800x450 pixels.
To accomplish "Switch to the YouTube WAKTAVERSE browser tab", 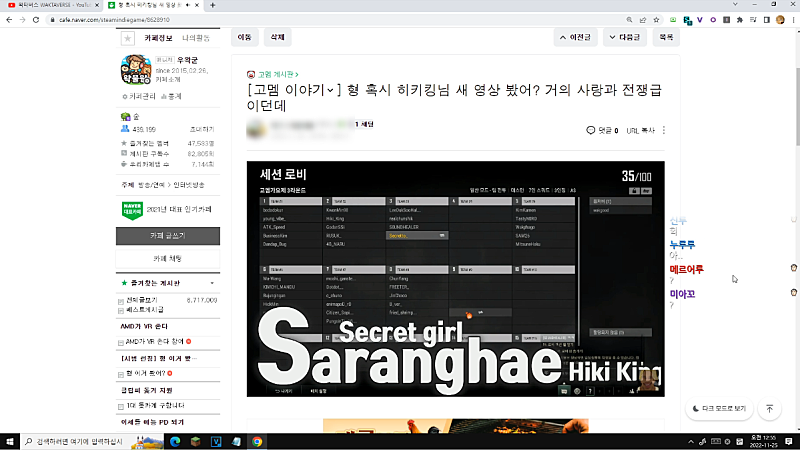I will 50,6.
